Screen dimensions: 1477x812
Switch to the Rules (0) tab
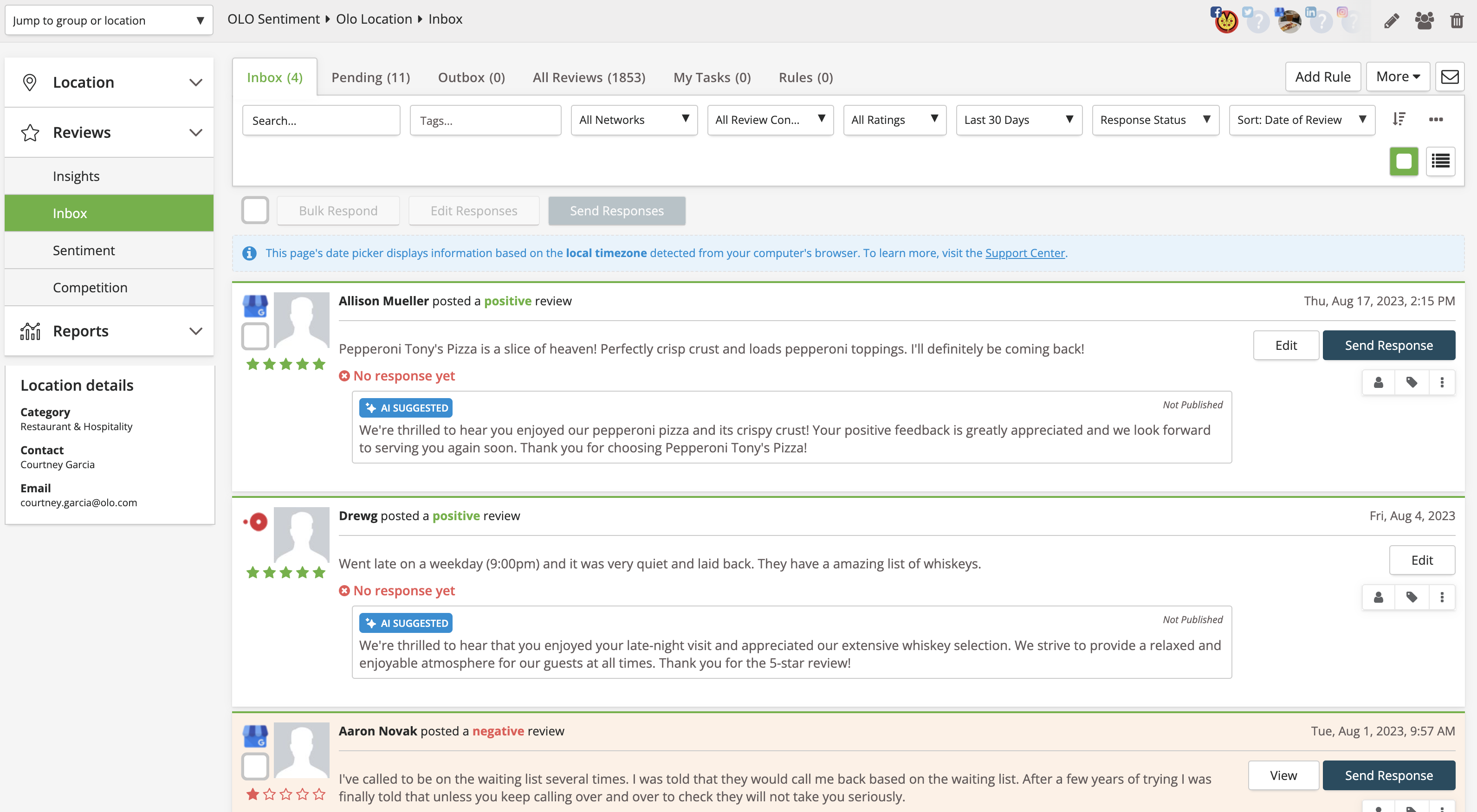coord(806,77)
